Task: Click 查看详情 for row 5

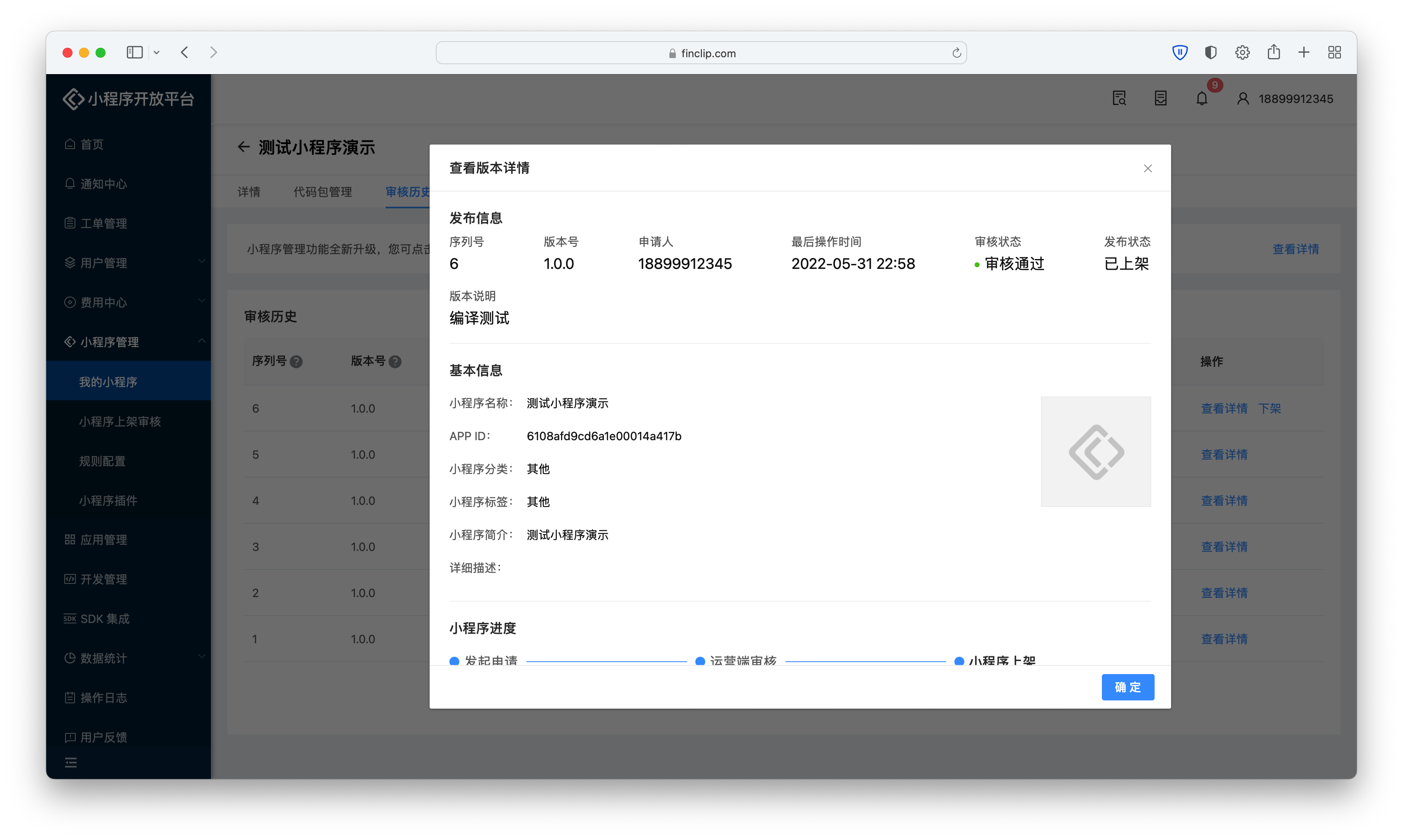Action: click(x=1224, y=455)
